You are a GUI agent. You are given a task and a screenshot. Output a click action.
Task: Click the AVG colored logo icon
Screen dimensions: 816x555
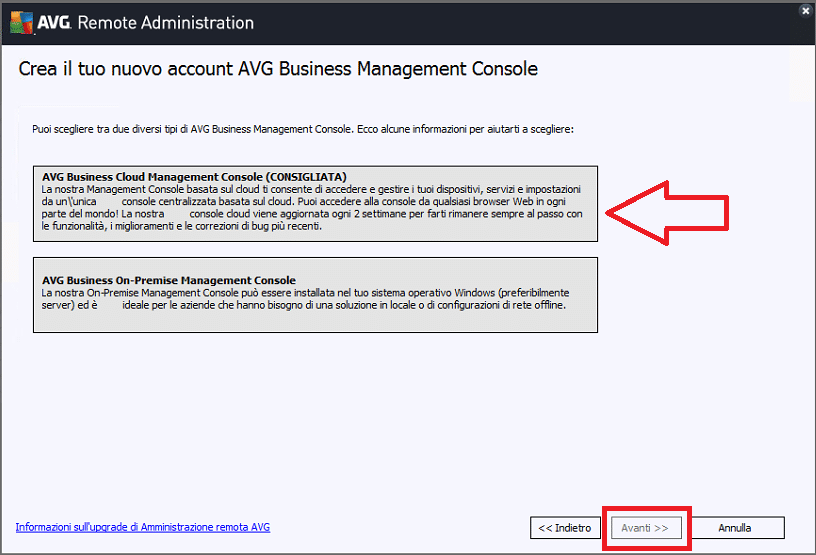click(21, 23)
